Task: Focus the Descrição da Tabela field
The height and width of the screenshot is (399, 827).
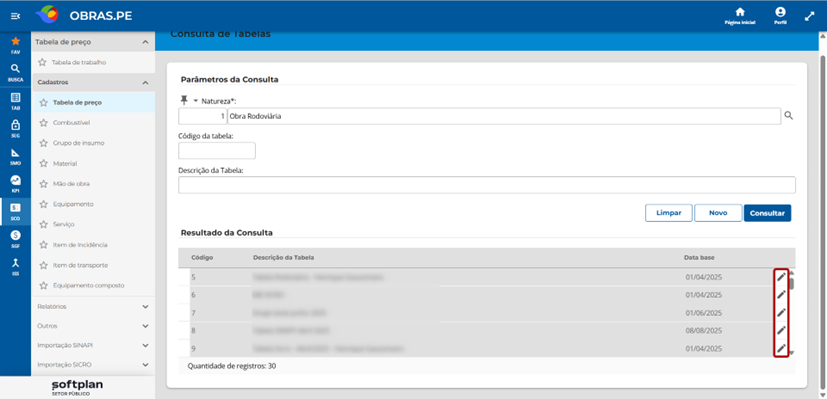Action: point(487,185)
